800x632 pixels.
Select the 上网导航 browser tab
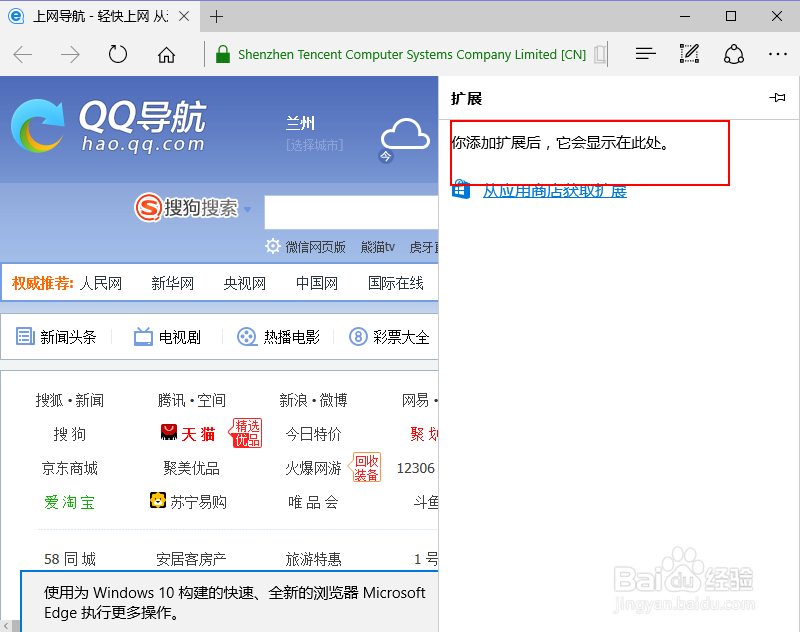coord(100,17)
